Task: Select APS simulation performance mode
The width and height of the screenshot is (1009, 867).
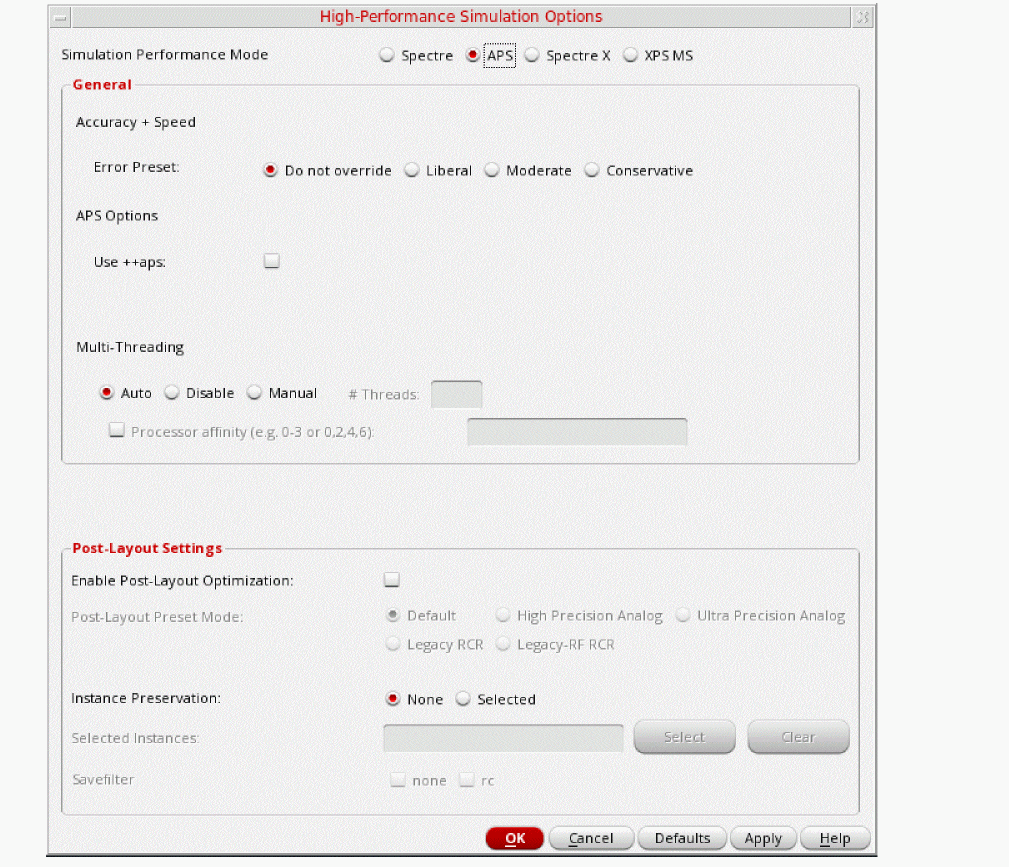Action: point(473,55)
